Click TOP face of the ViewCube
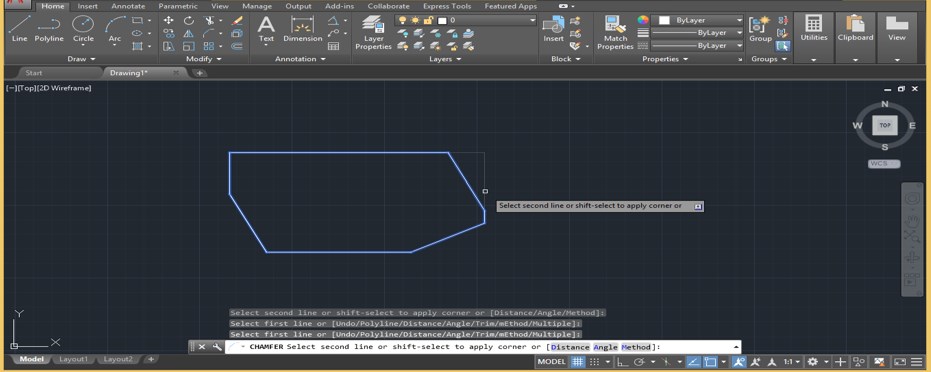Image resolution: width=931 pixels, height=372 pixels. (885, 126)
